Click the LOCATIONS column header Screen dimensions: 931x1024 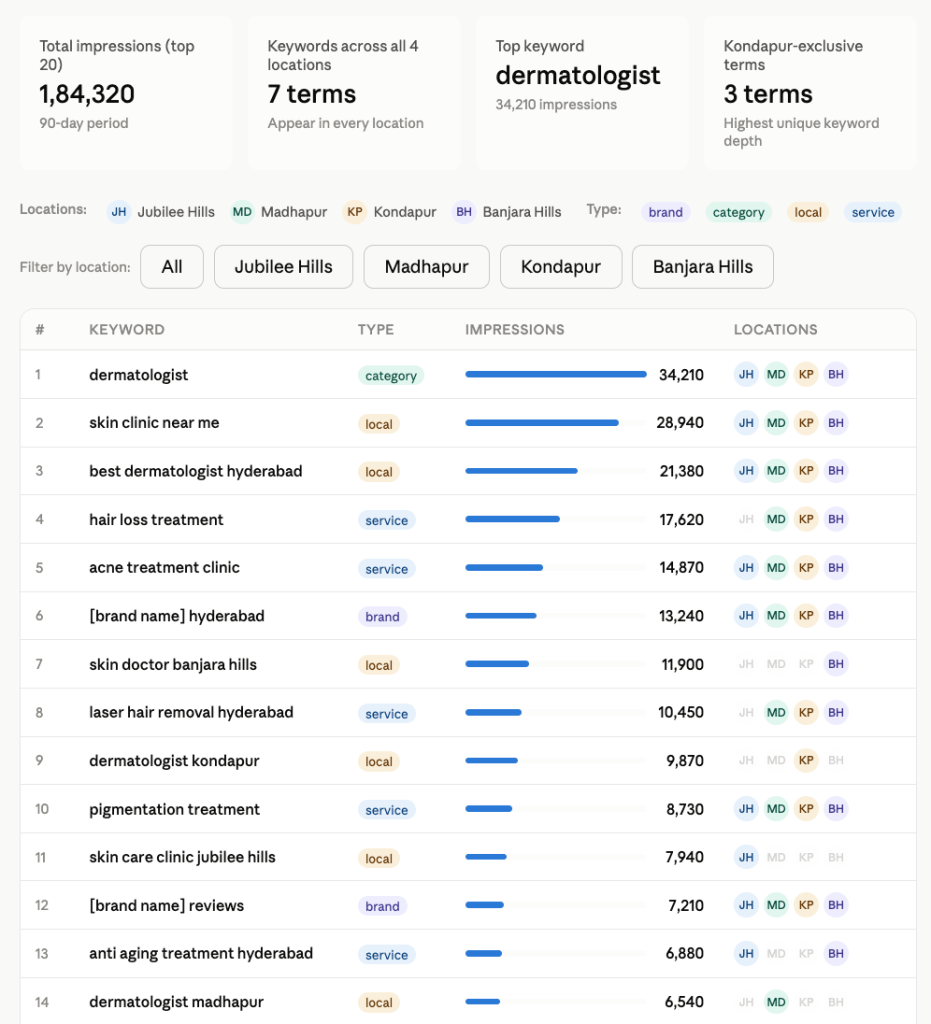[775, 329]
